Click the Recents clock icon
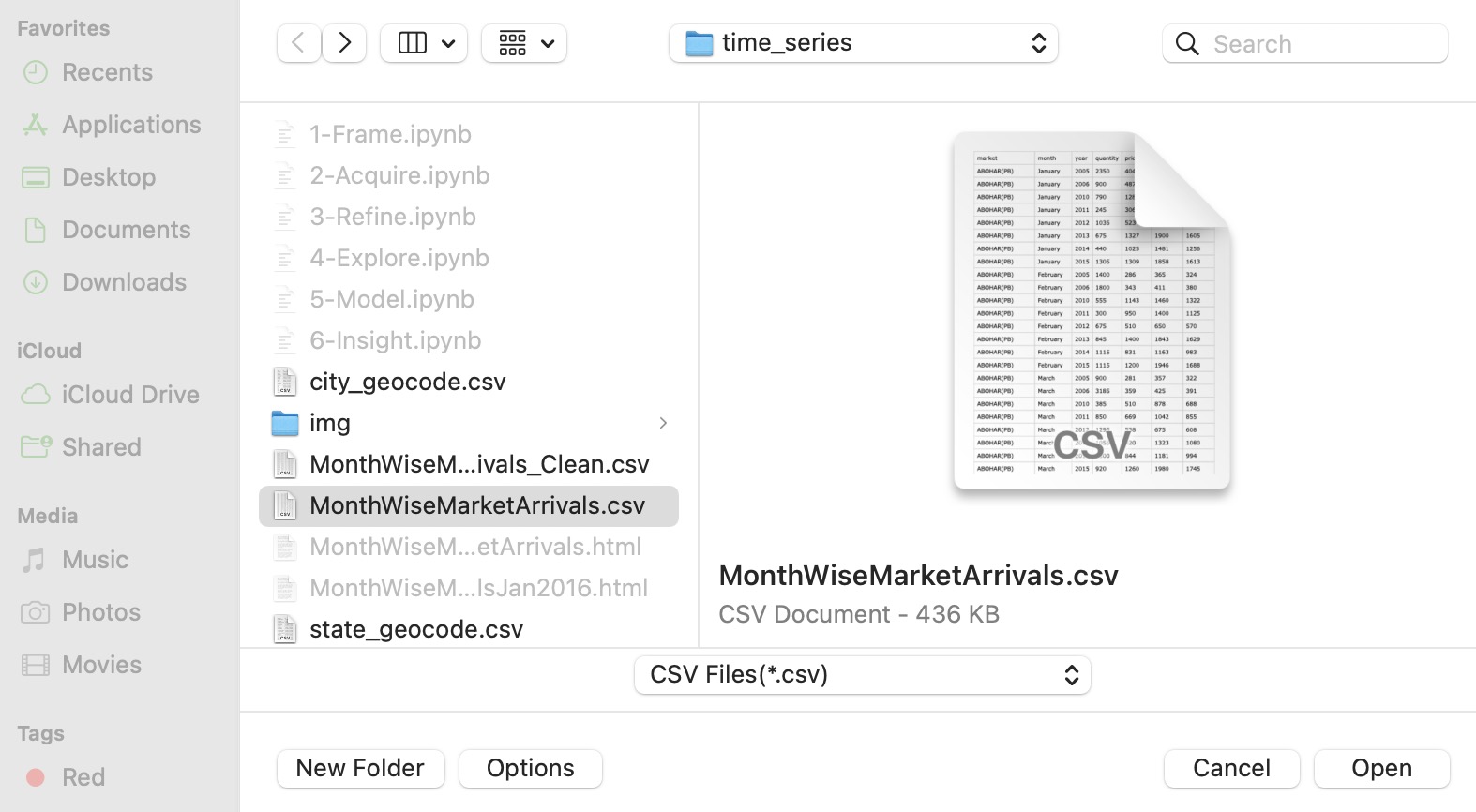Image resolution: width=1476 pixels, height=812 pixels. (x=36, y=72)
